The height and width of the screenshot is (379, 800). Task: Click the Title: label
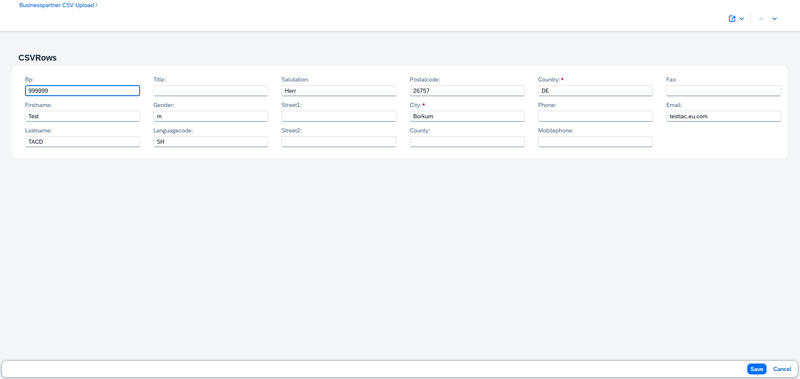point(160,80)
